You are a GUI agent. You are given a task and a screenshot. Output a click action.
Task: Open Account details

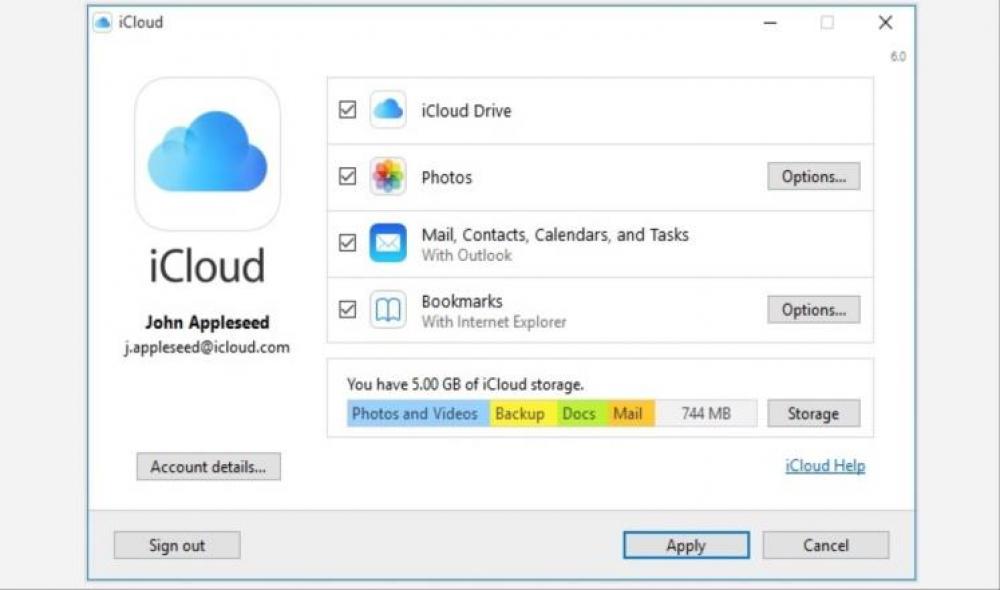[x=208, y=467]
